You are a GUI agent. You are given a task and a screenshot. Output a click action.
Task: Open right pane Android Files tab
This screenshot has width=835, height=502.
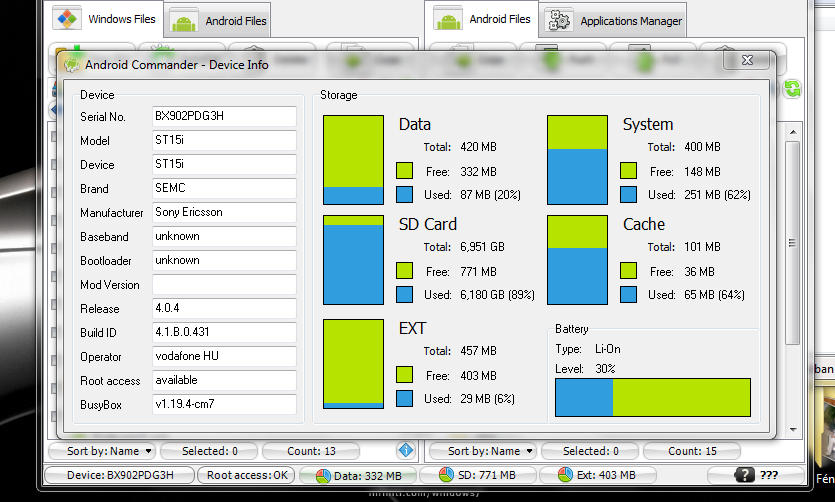(x=482, y=19)
